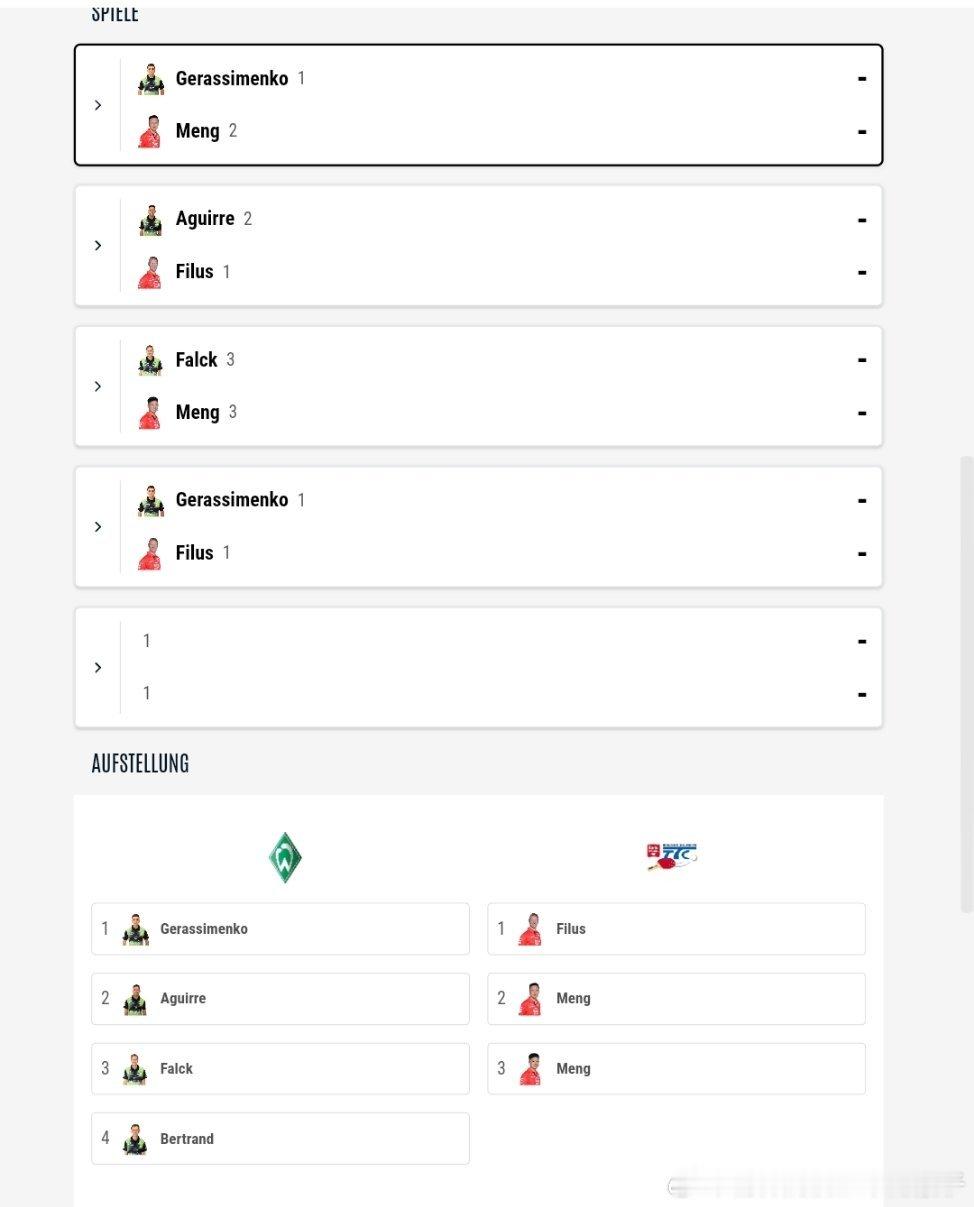Select Meng at position 3 in lineup

(676, 1069)
